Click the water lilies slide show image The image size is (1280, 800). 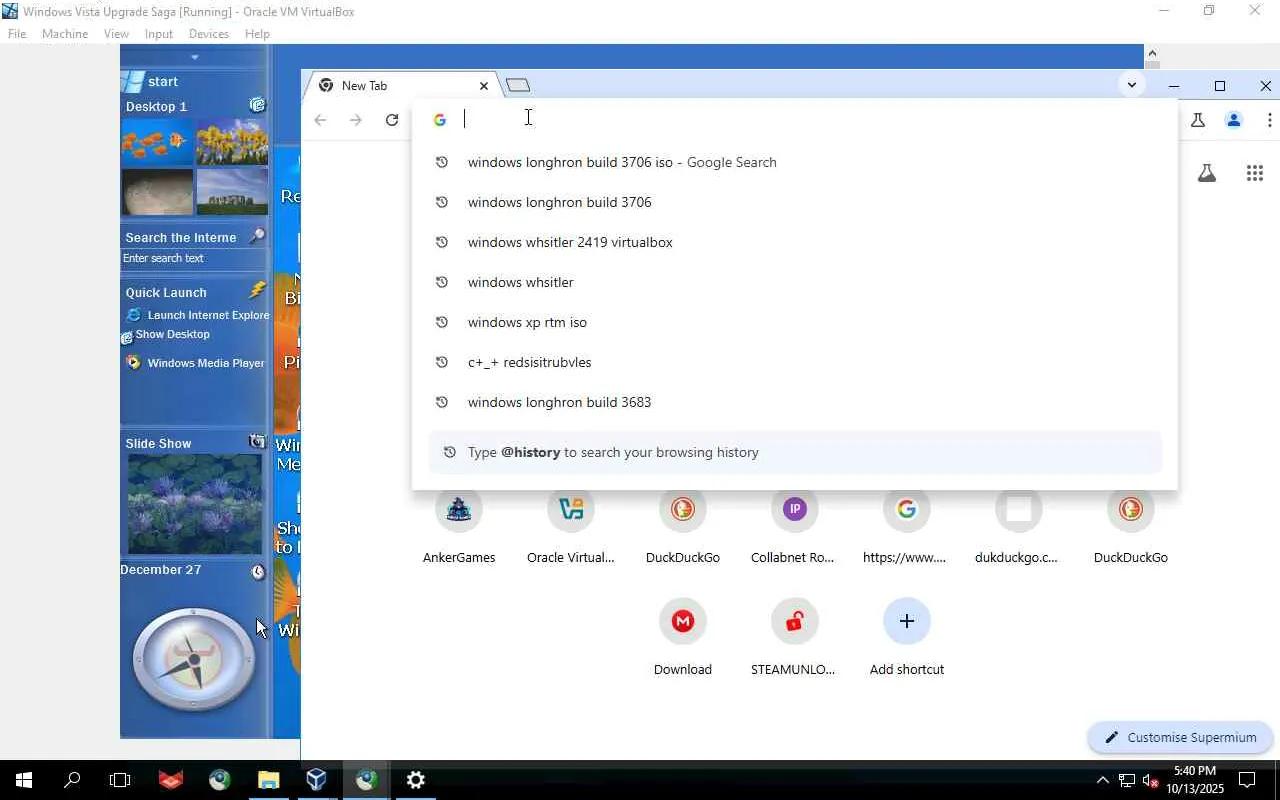(195, 504)
